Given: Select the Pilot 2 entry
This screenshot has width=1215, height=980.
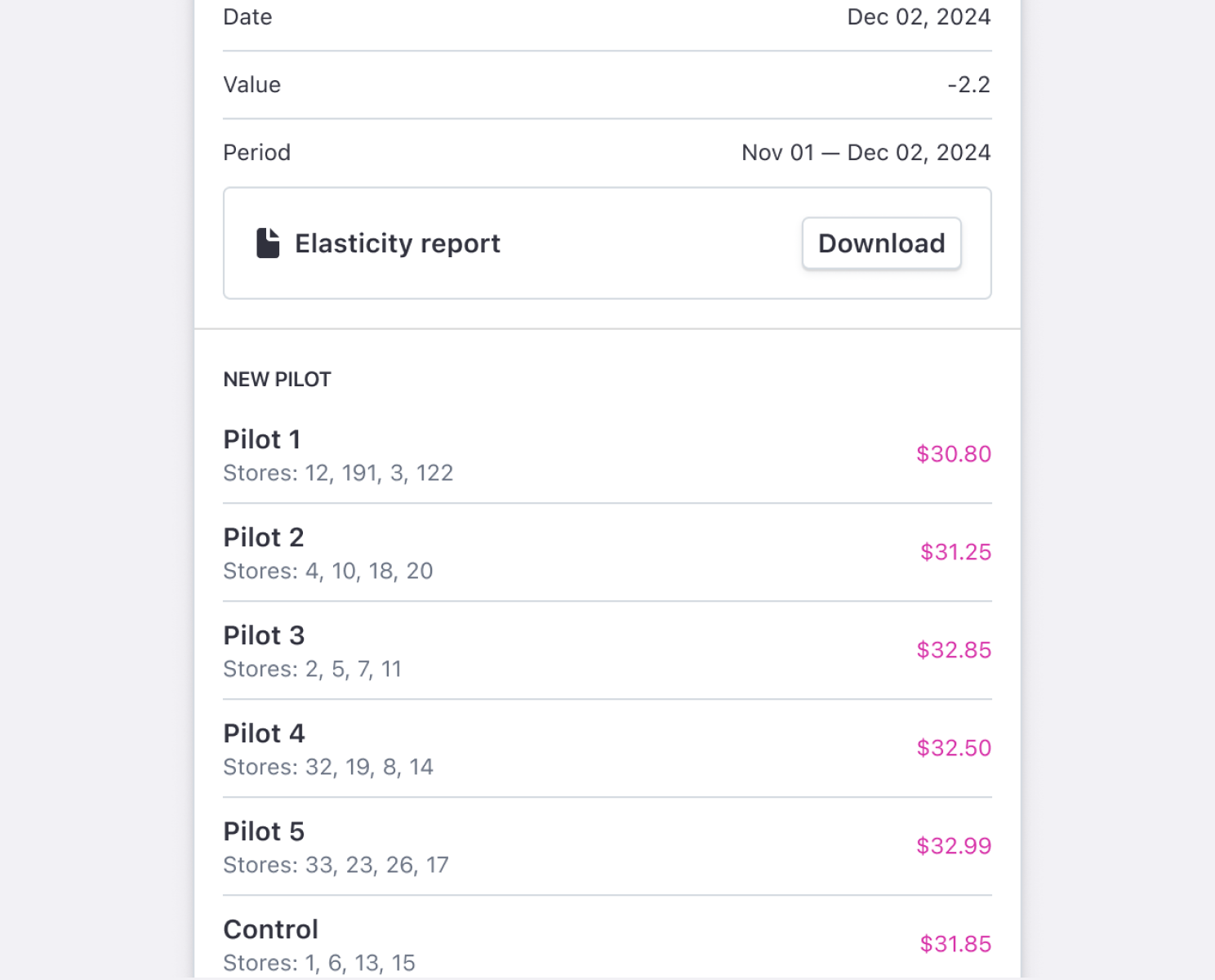Looking at the screenshot, I should pos(264,537).
